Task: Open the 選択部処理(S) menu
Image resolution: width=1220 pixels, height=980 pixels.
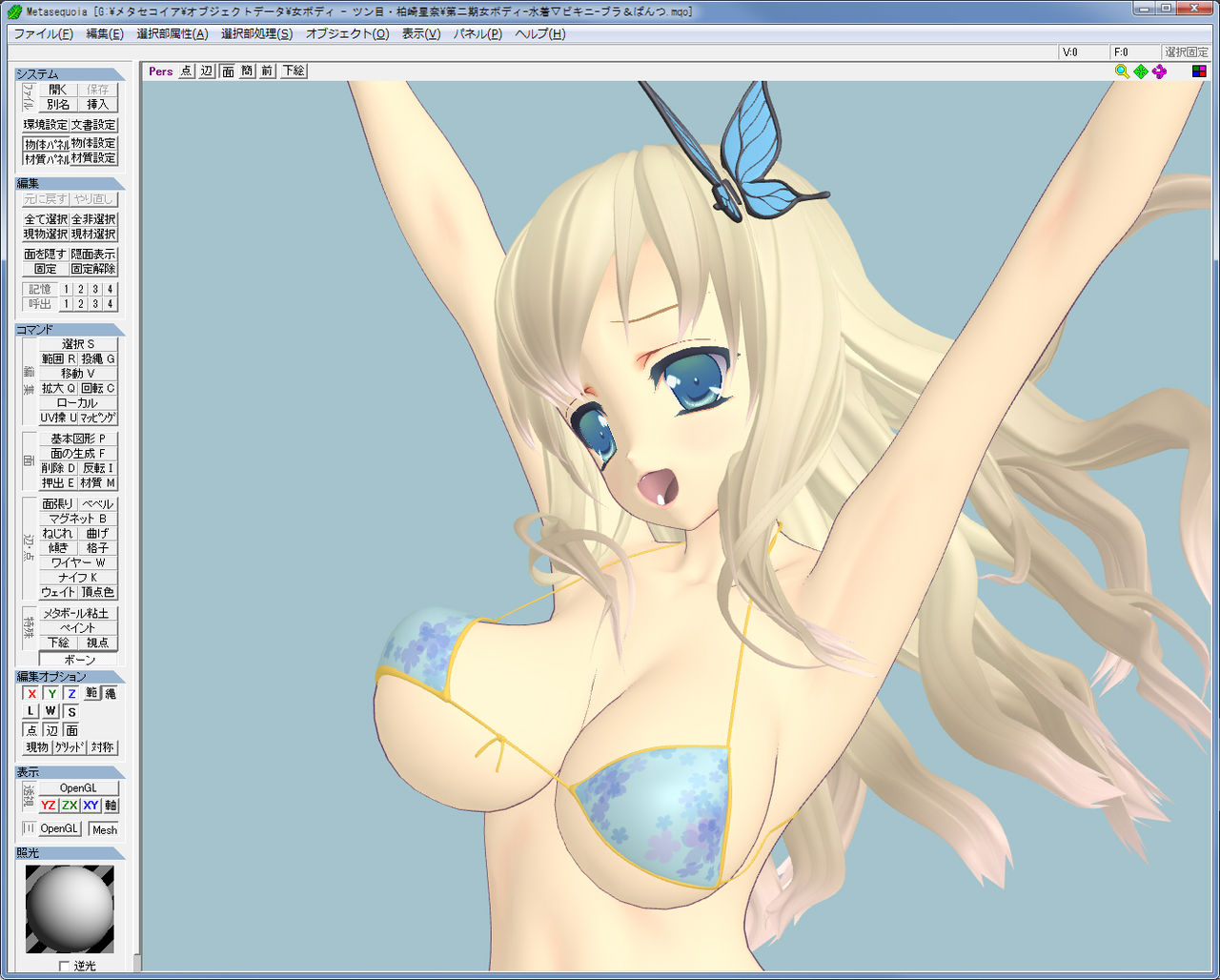Action: [257, 33]
